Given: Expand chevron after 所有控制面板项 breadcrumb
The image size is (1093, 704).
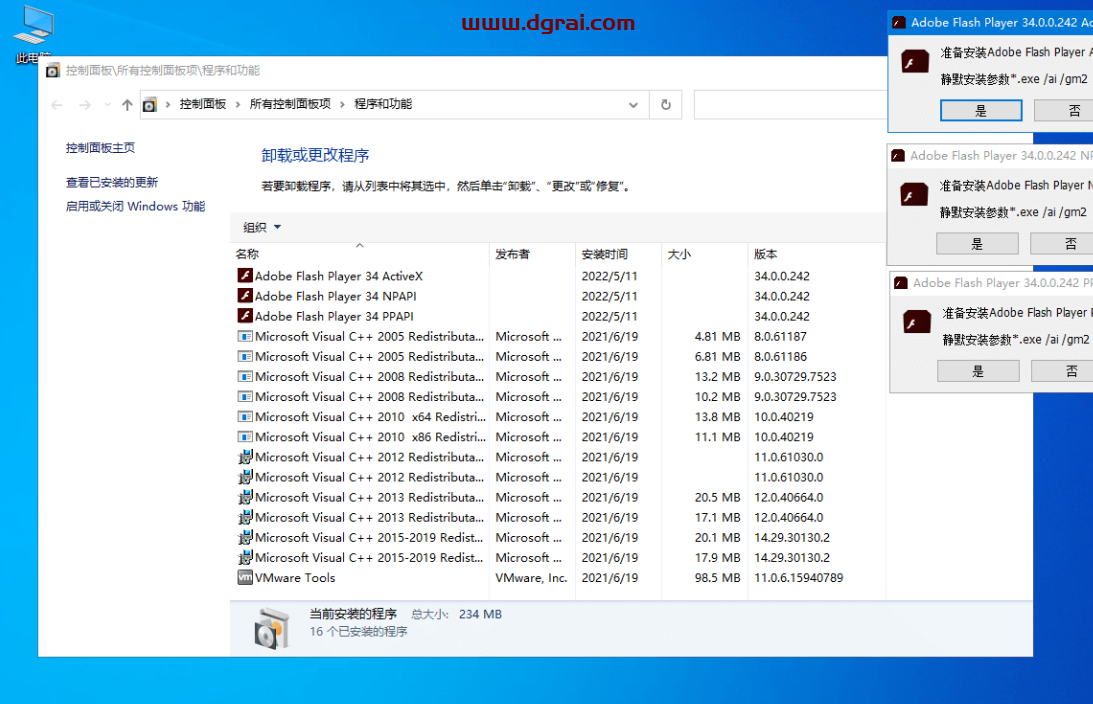Looking at the screenshot, I should 342,105.
